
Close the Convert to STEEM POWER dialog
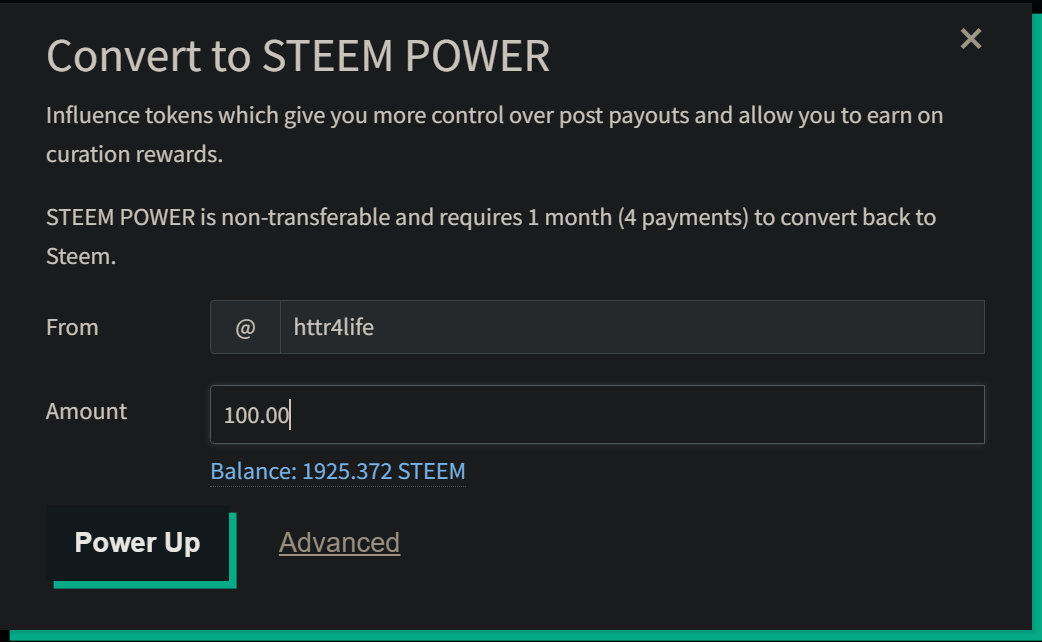970,39
